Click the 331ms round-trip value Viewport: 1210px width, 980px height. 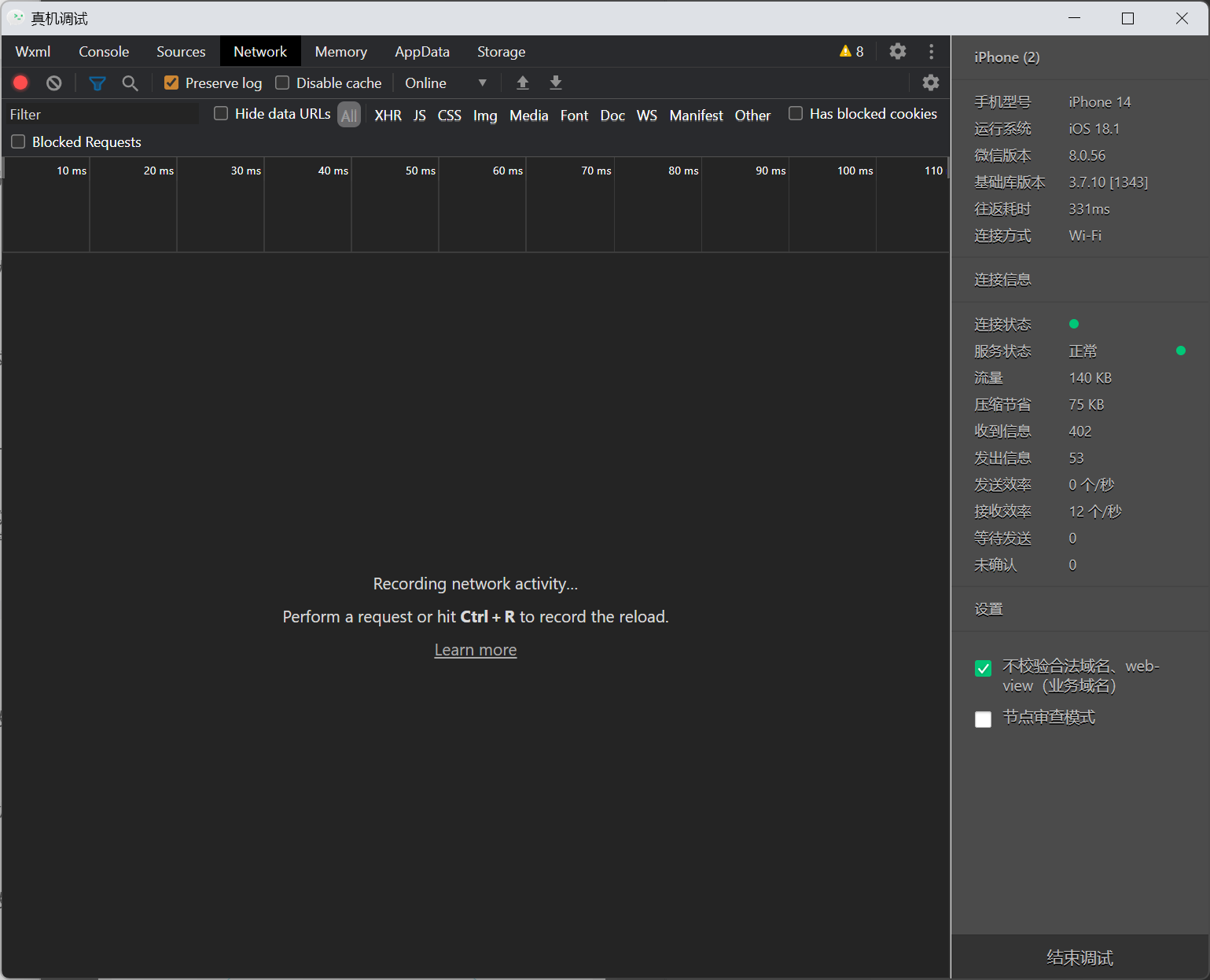click(1090, 209)
